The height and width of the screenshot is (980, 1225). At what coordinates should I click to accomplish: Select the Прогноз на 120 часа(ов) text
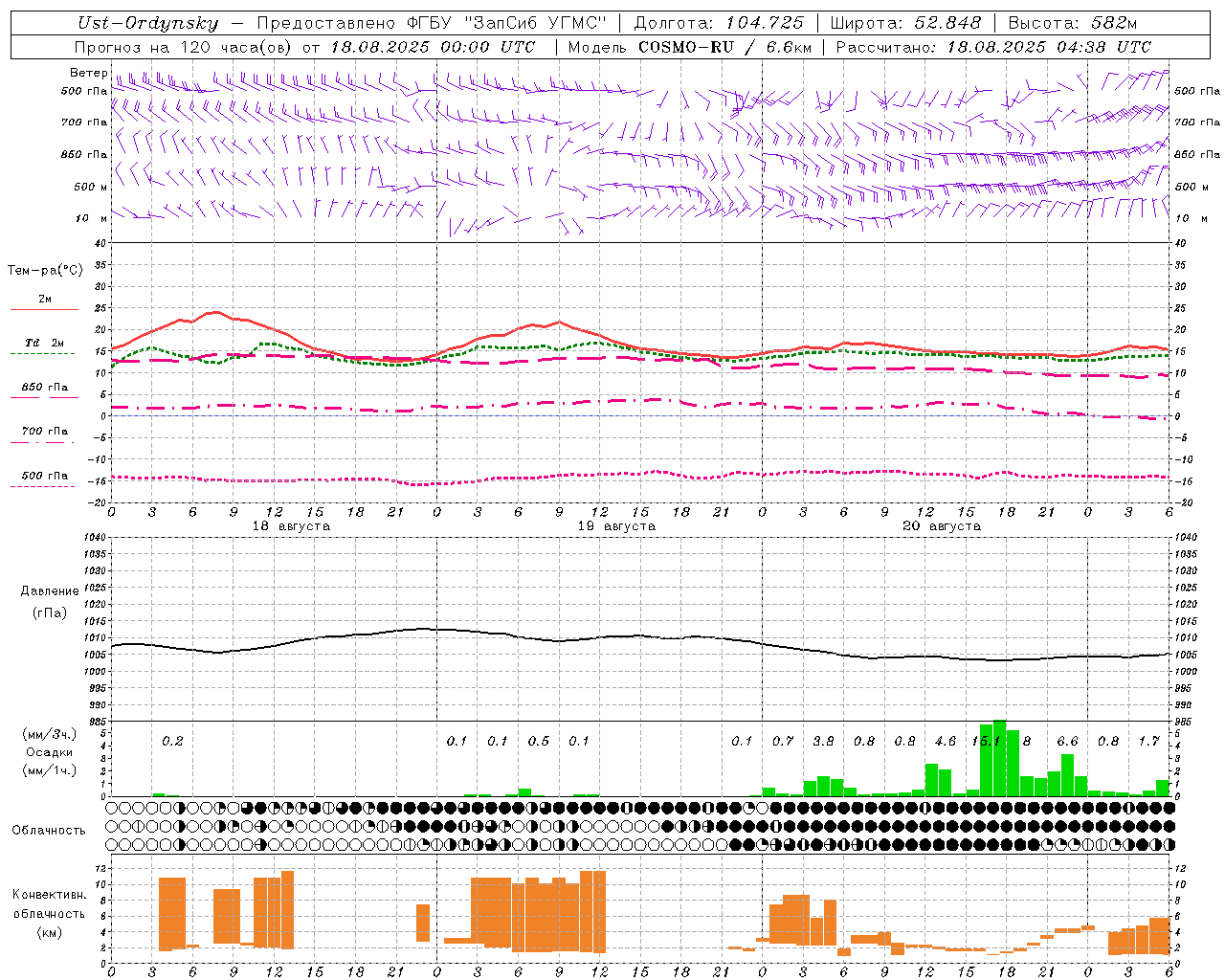click(x=184, y=47)
